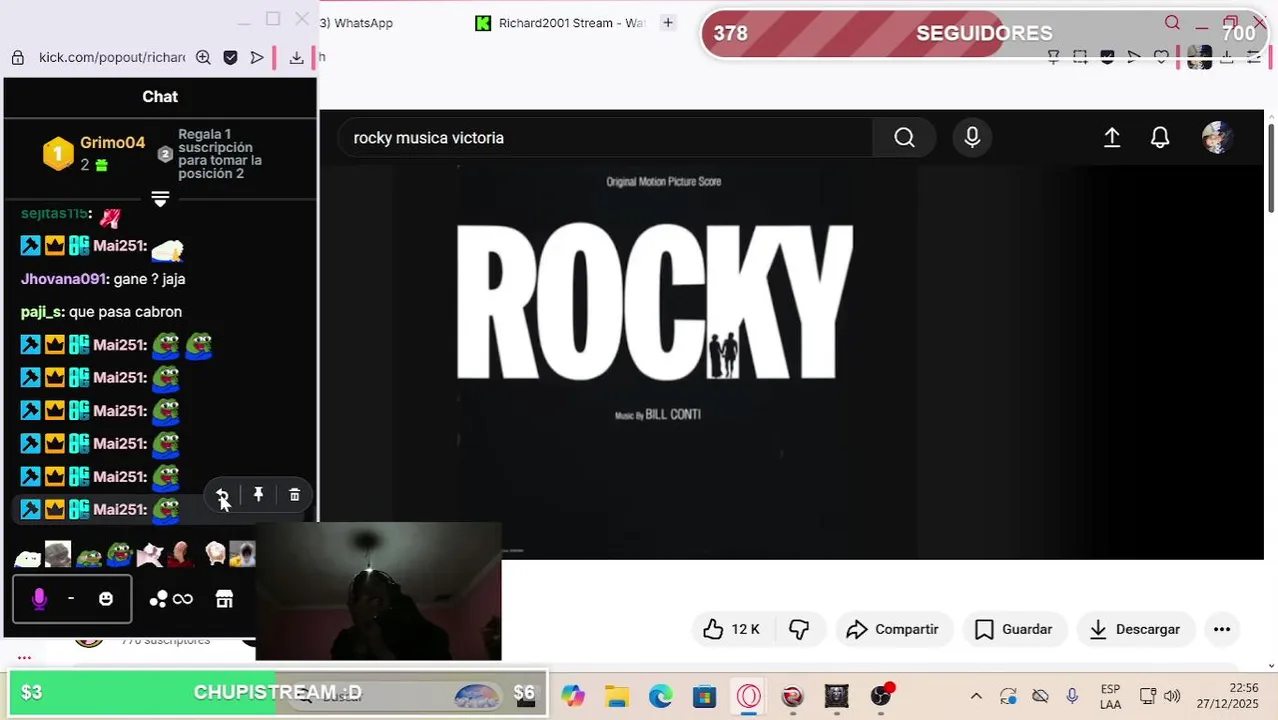Open File Explorer from the taskbar
1278x720 pixels.
coord(617,696)
